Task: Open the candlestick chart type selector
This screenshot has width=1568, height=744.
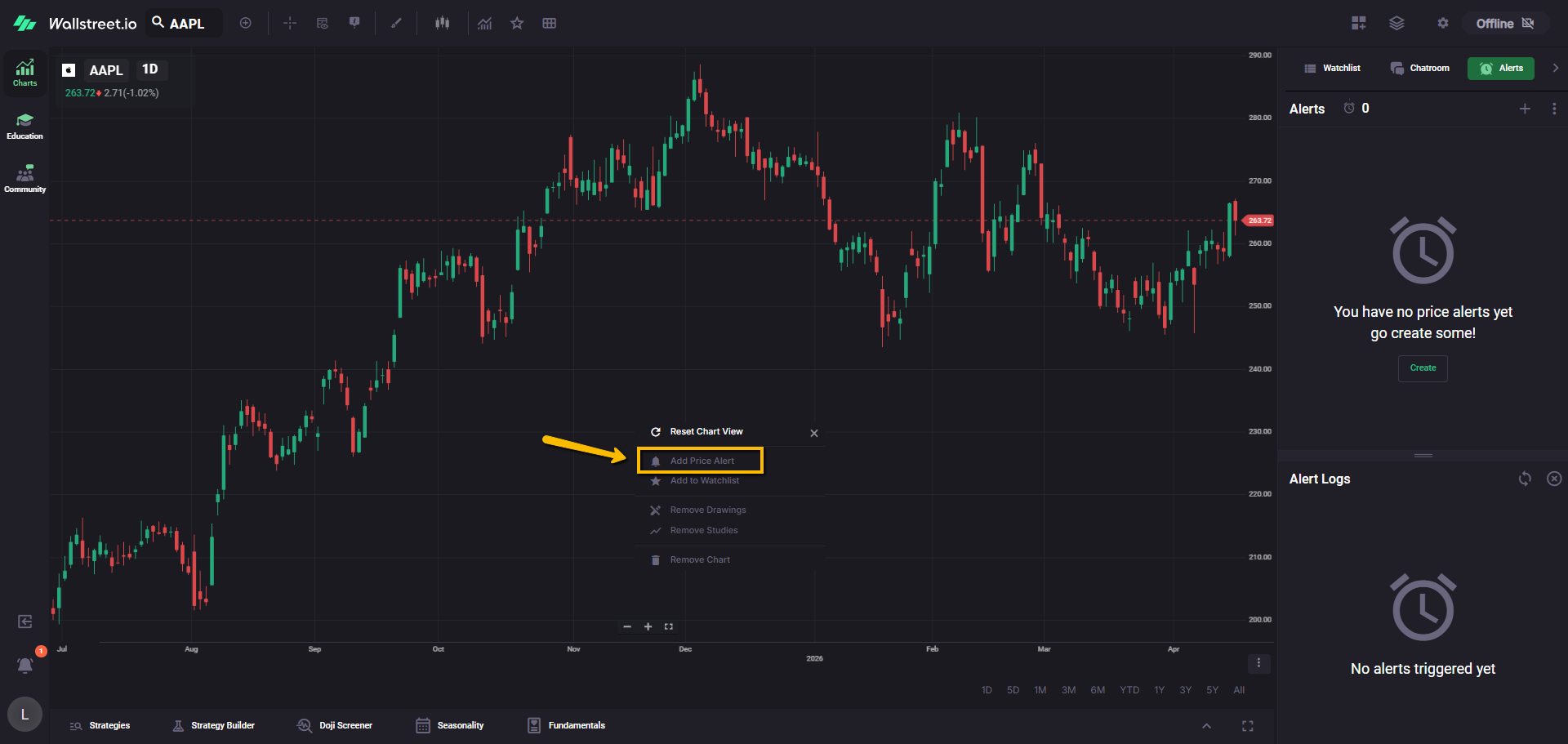Action: pos(442,24)
